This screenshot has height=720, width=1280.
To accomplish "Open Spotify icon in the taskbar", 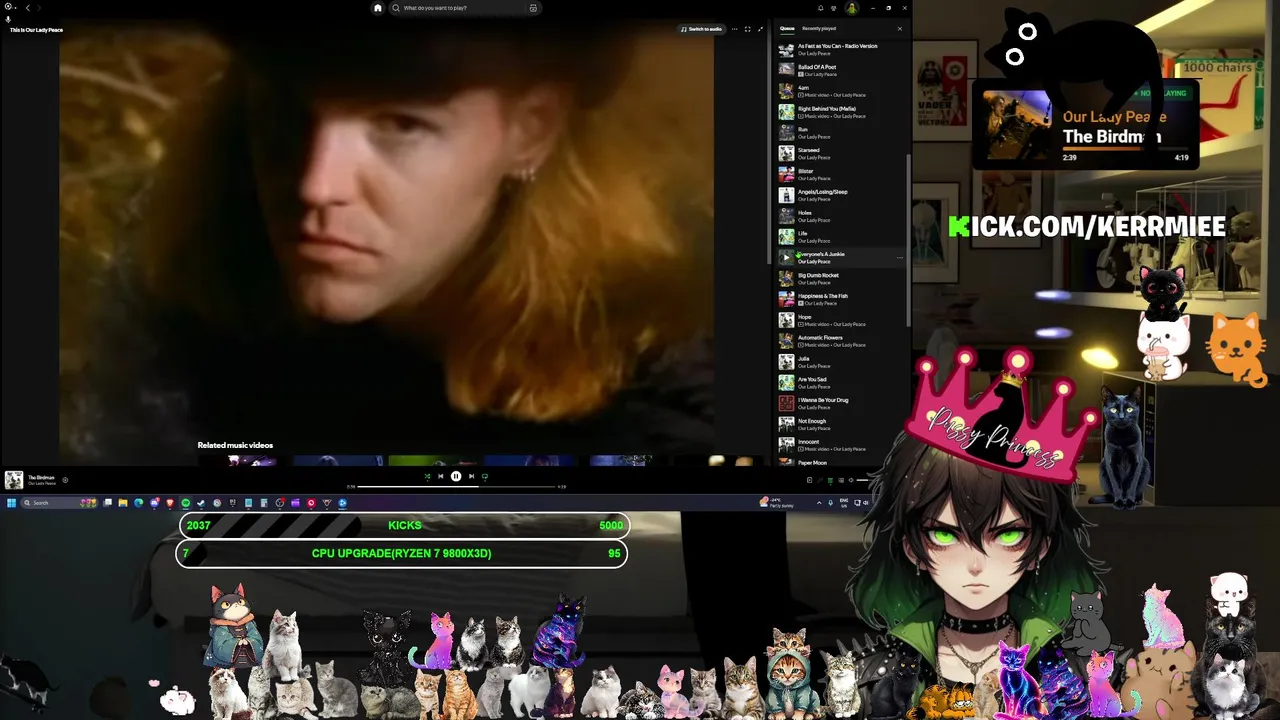I will [x=185, y=503].
